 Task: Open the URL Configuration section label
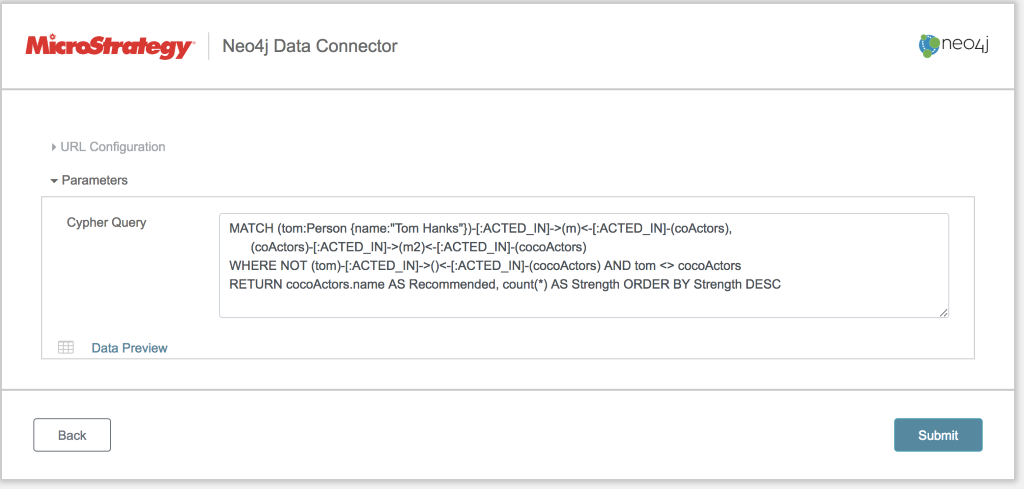coord(113,147)
